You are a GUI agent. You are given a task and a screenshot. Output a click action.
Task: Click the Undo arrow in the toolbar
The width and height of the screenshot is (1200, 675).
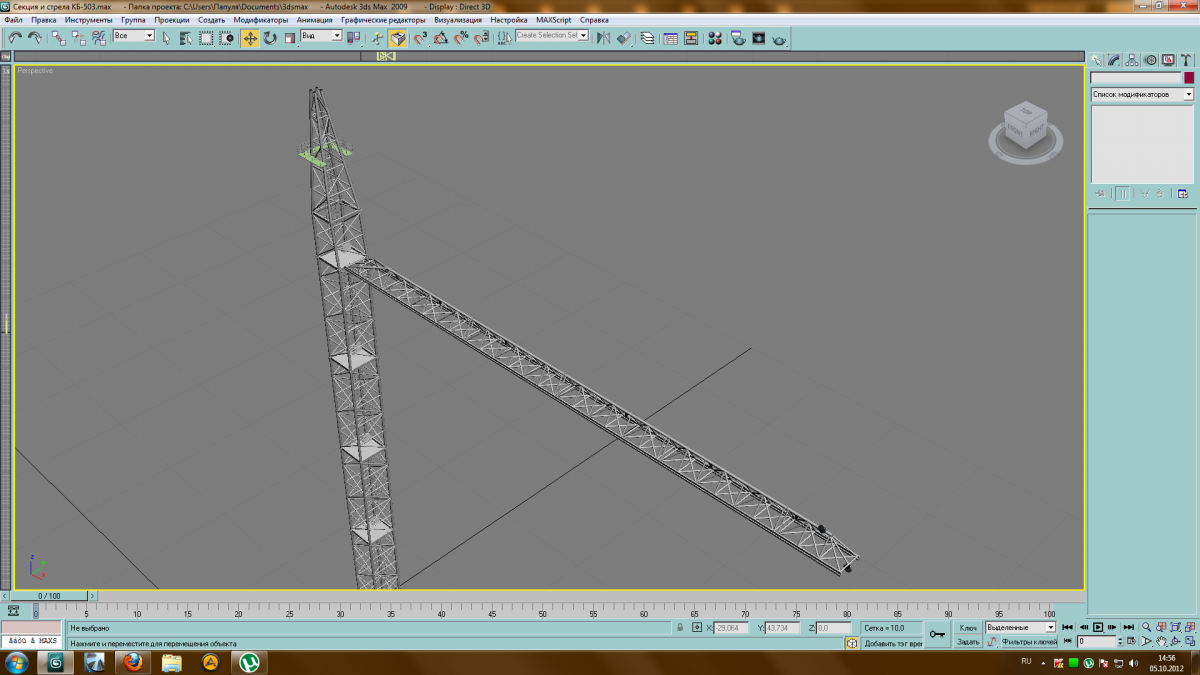pyautogui.click(x=15, y=38)
